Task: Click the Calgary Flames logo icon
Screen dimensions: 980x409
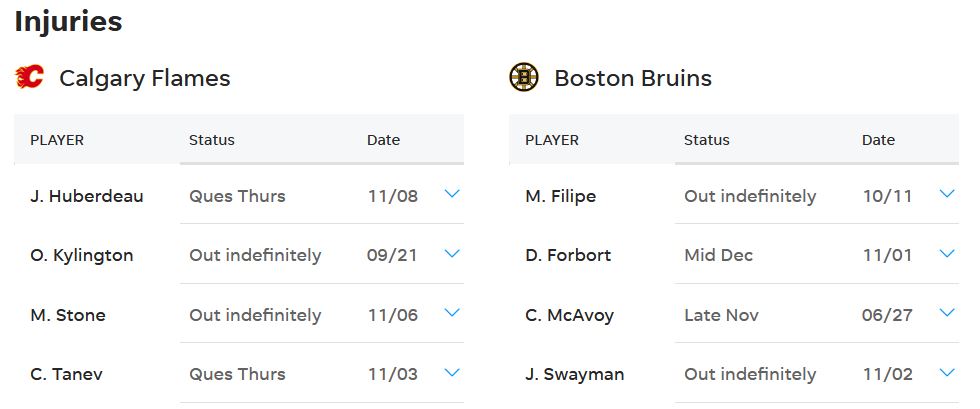Action: 30,78
